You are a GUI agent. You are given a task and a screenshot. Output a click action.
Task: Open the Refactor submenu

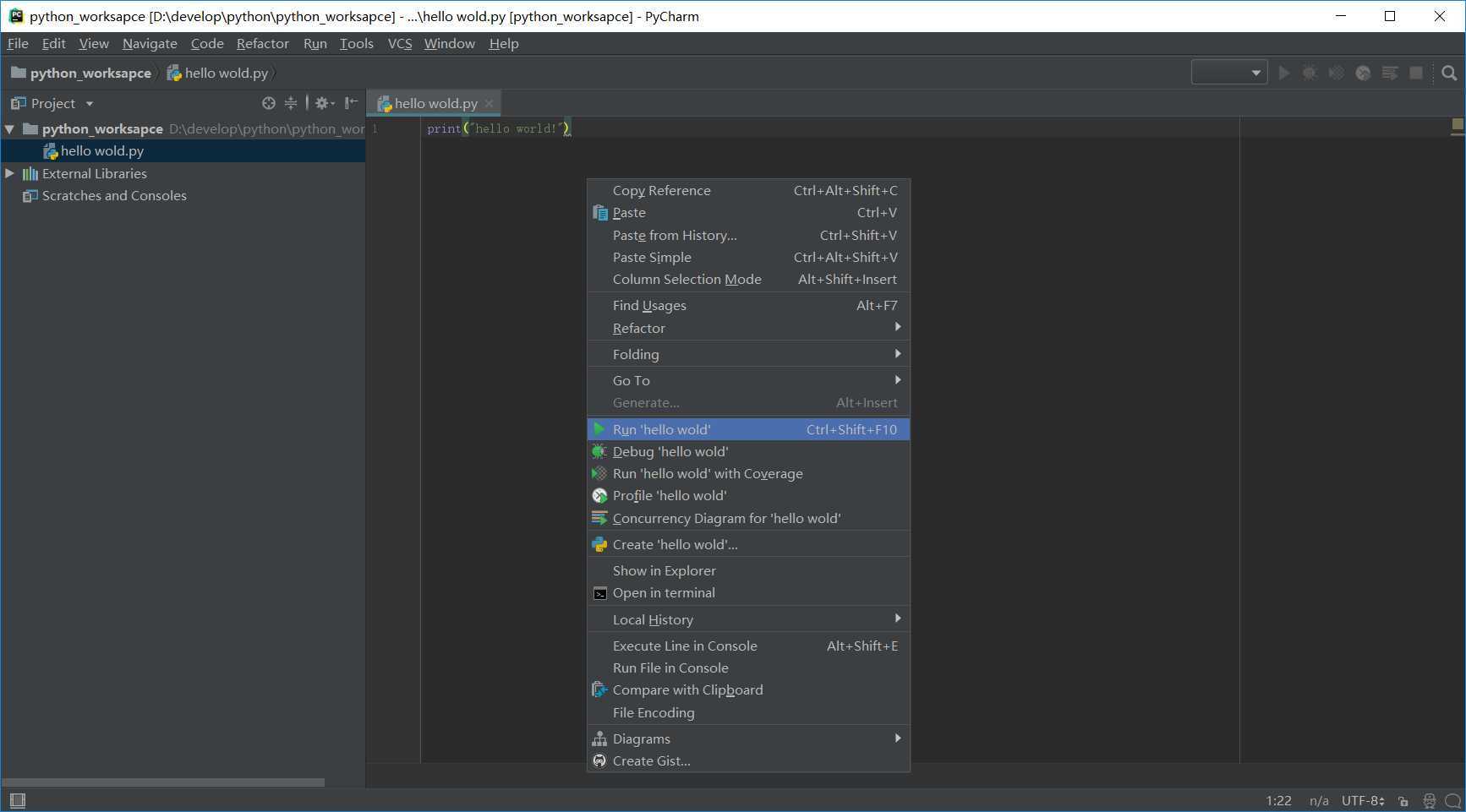748,328
